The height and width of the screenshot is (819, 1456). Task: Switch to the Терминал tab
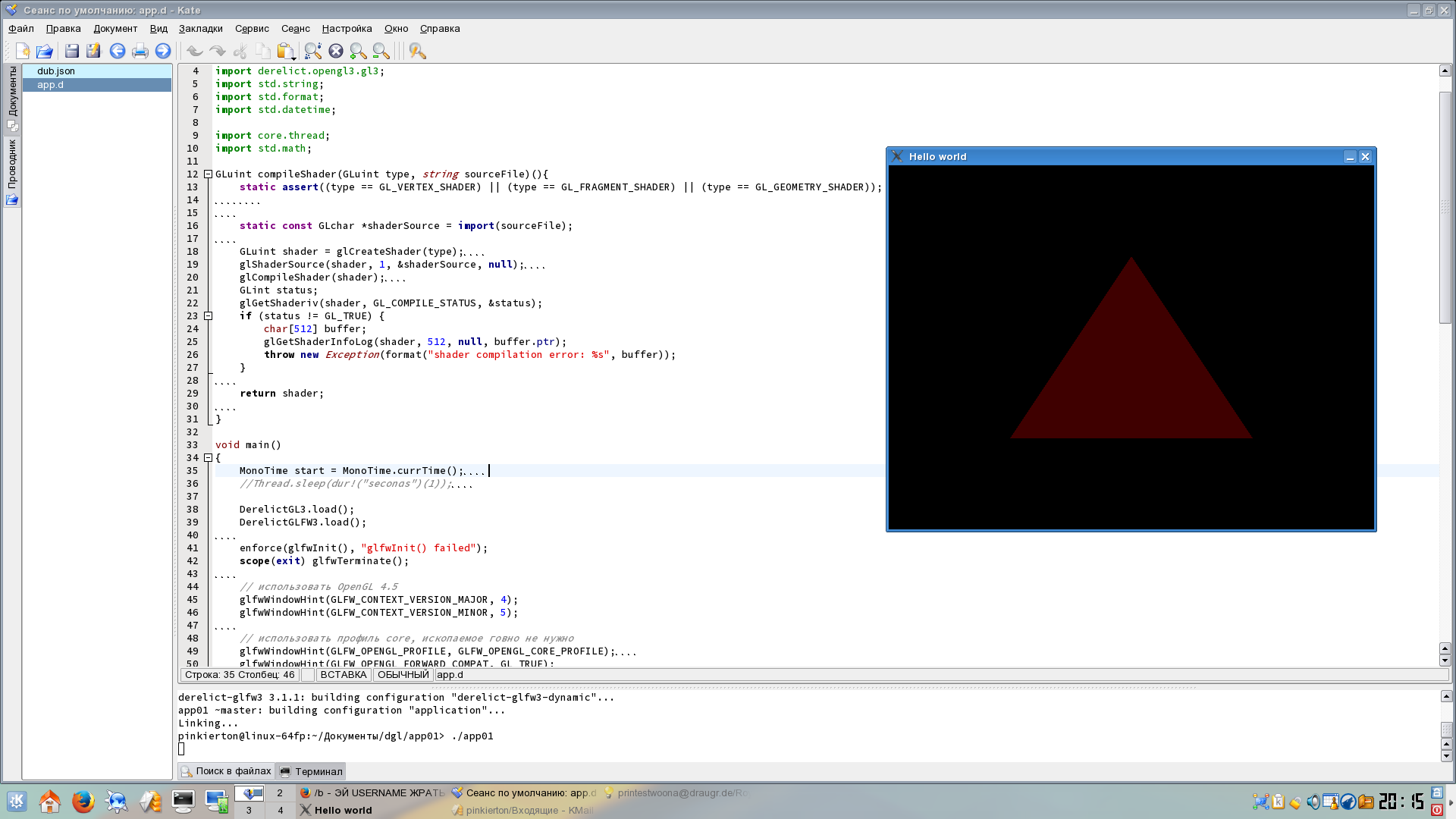click(311, 771)
